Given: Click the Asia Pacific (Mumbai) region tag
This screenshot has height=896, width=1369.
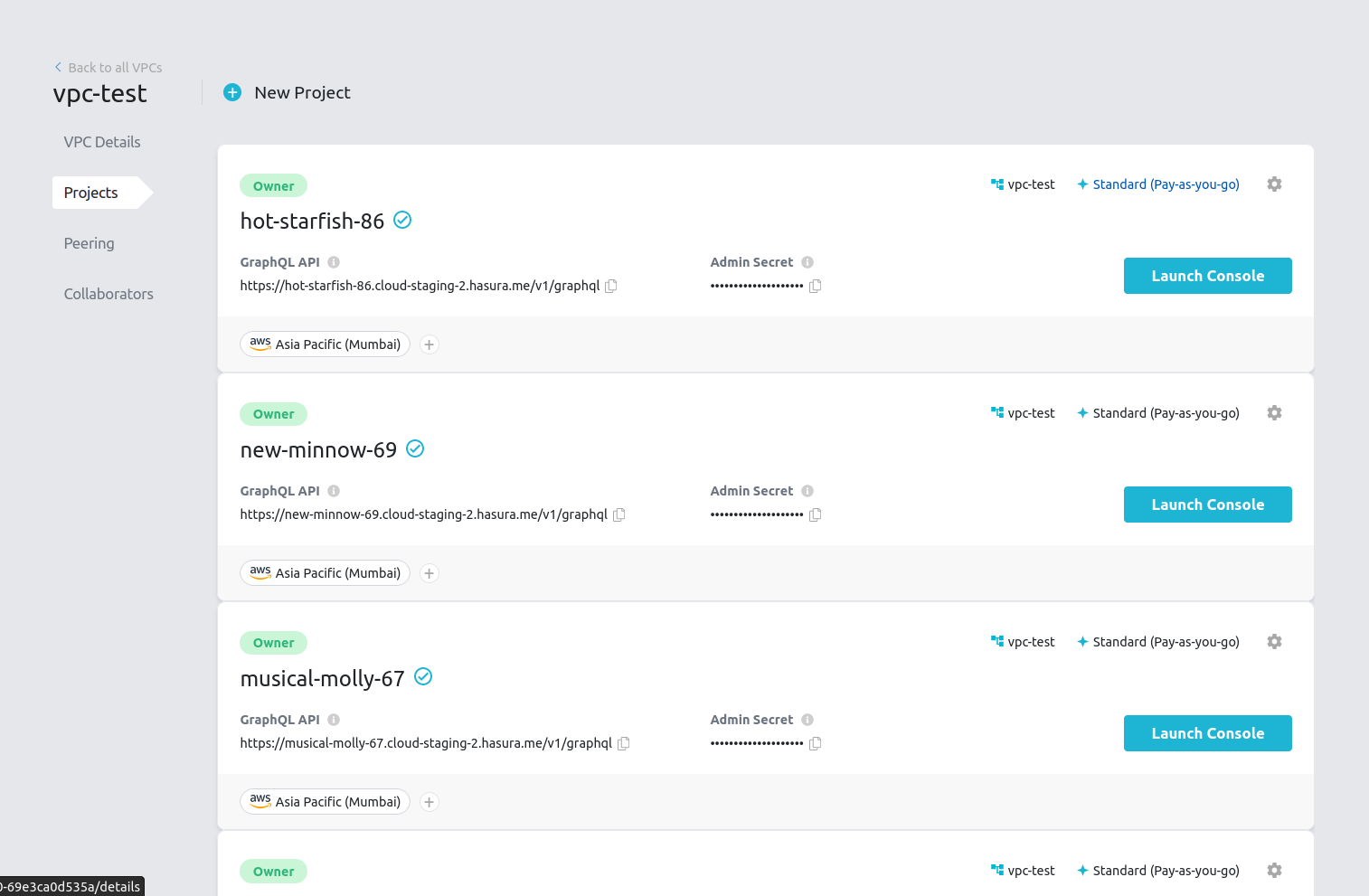Looking at the screenshot, I should coord(325,344).
